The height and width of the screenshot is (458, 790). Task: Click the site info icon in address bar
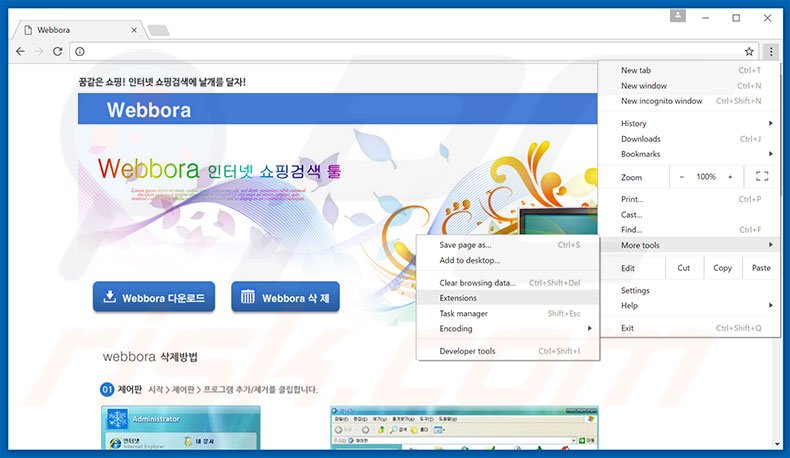coord(80,51)
